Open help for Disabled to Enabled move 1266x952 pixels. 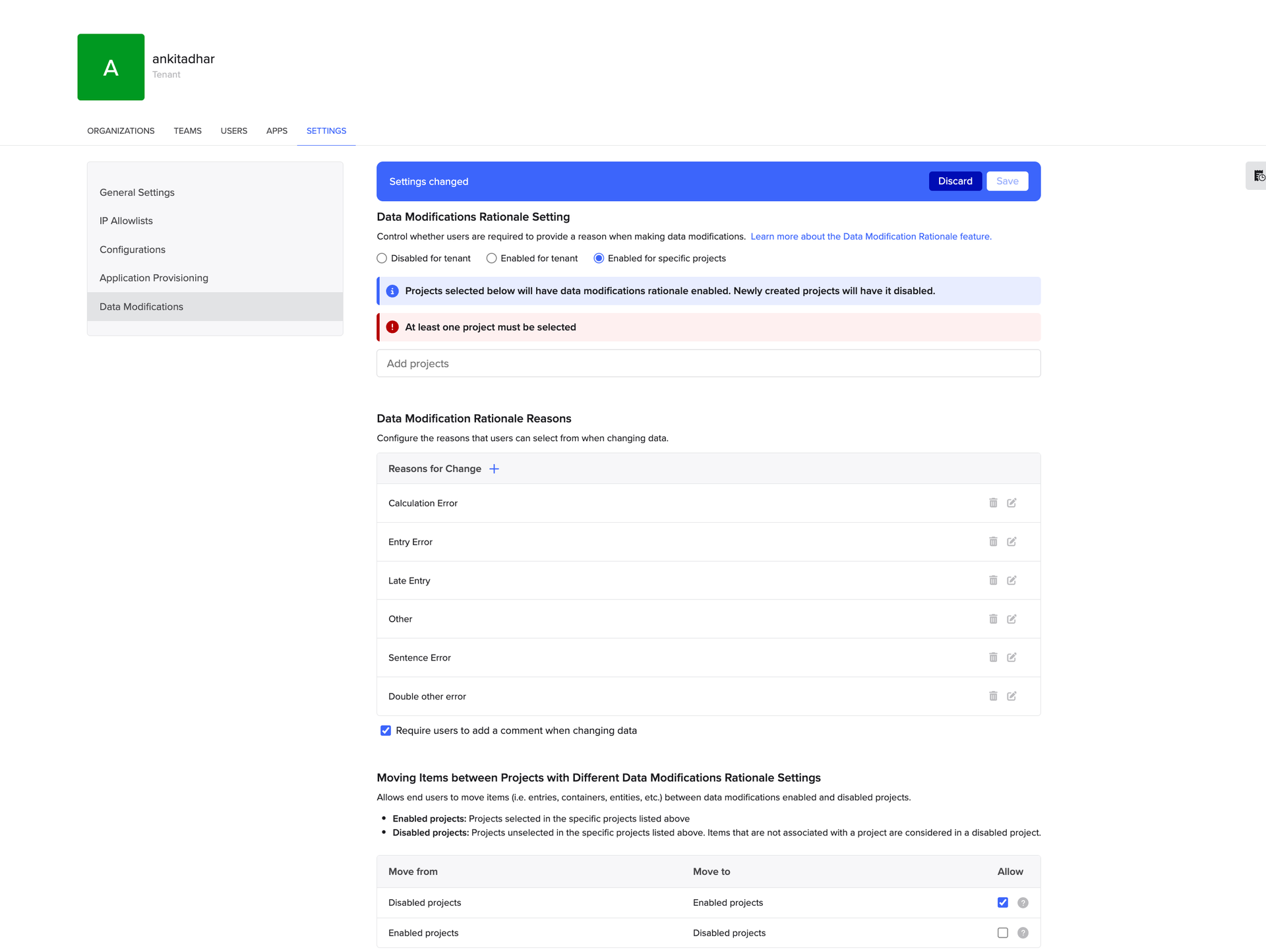point(1023,903)
